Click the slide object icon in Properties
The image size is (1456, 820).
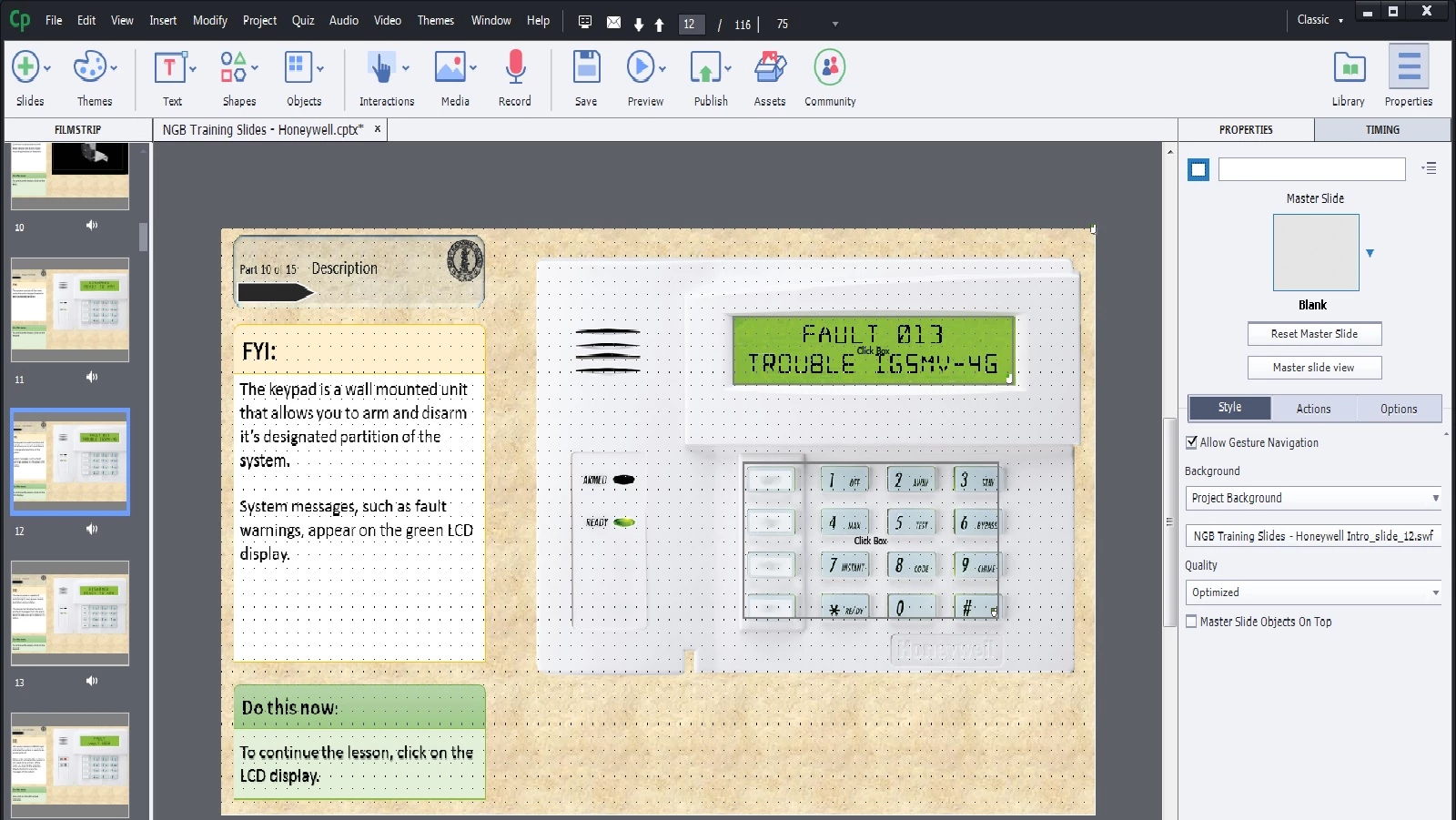(1198, 169)
